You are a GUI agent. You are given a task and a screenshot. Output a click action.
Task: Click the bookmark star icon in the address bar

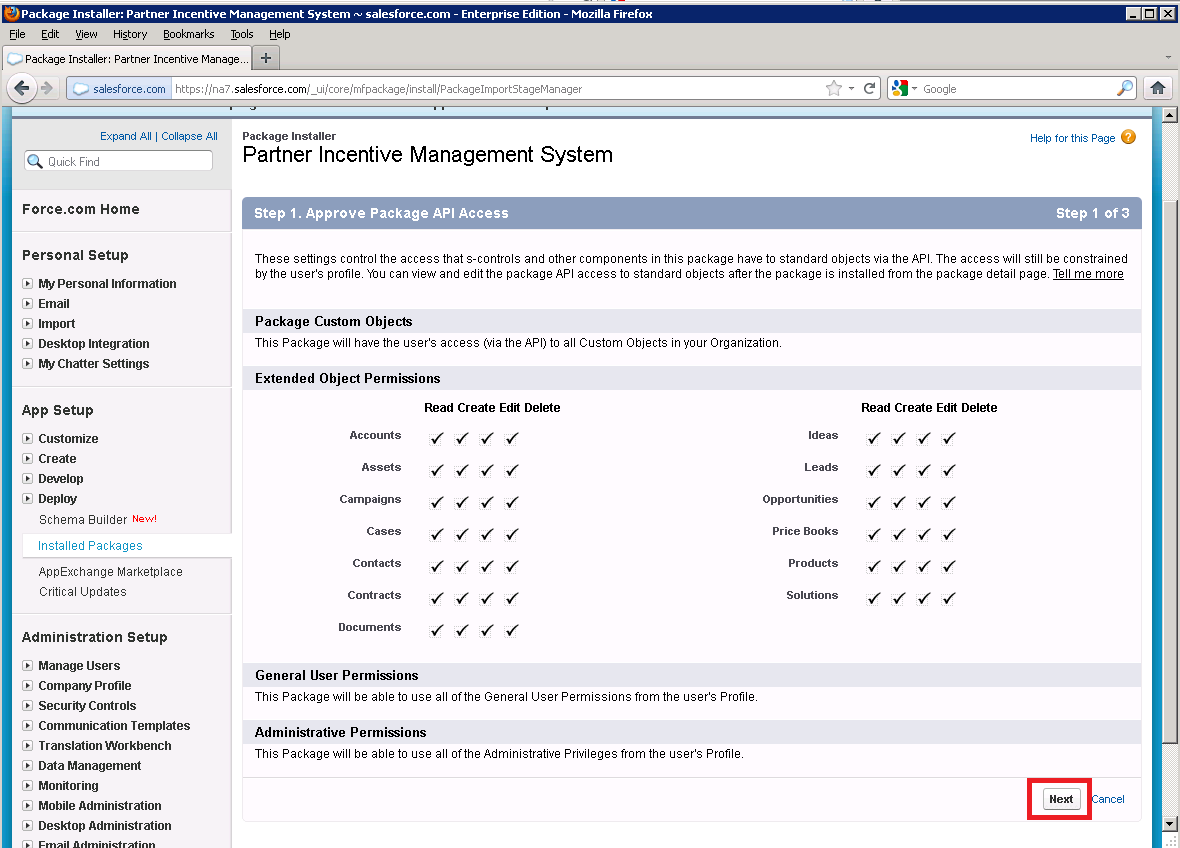[833, 88]
